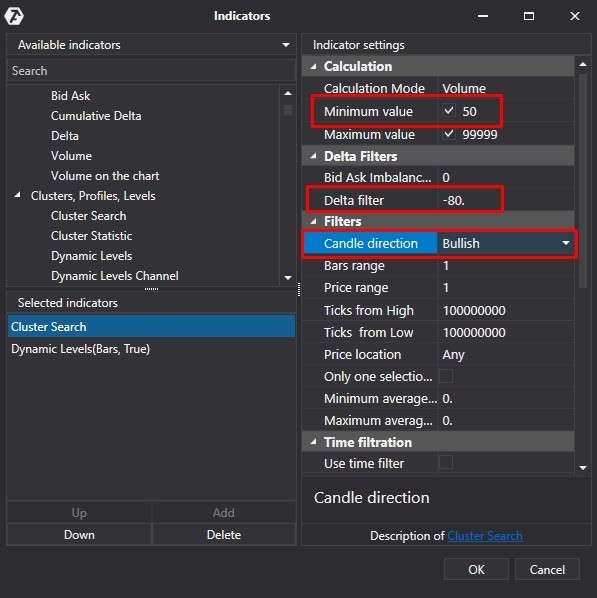Select Volume indicator in list
The height and width of the screenshot is (598, 597).
point(71,156)
